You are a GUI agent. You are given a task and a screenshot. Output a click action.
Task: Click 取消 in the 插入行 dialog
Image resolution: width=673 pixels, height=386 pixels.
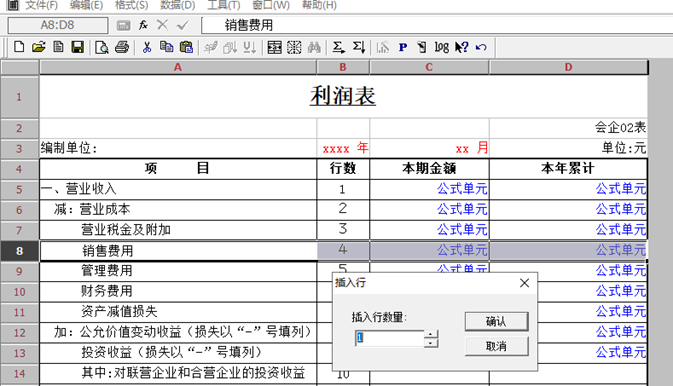click(496, 346)
